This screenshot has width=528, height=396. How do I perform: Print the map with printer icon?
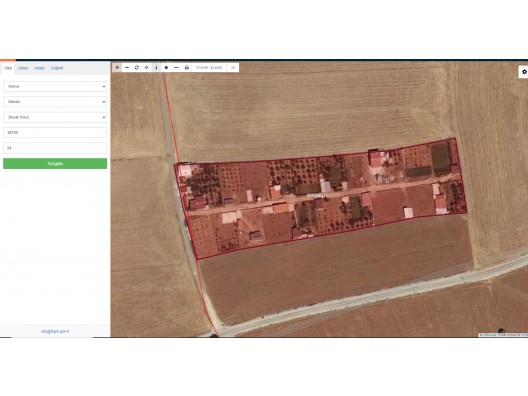187,67
